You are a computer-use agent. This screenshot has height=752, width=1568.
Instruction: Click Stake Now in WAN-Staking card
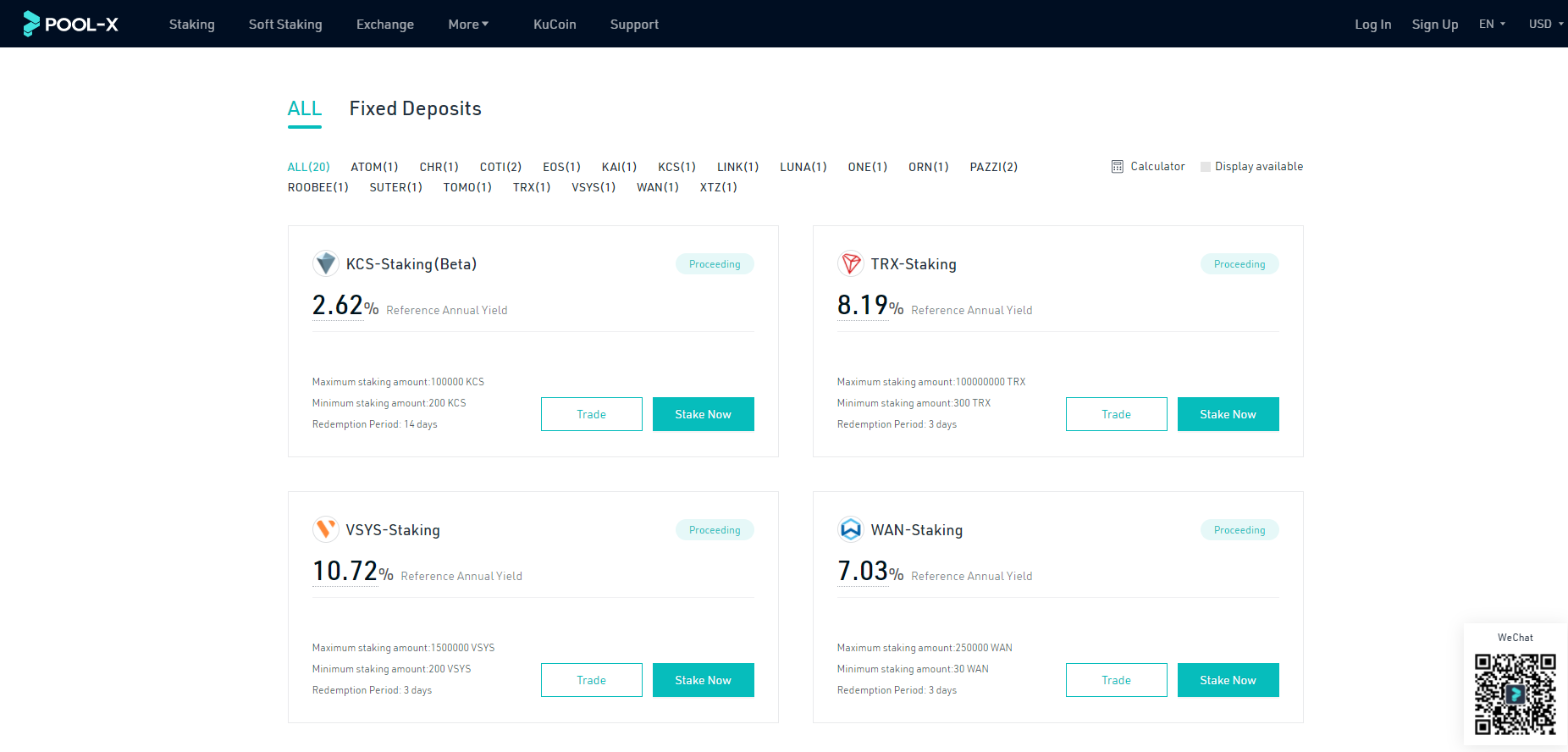(x=1228, y=680)
